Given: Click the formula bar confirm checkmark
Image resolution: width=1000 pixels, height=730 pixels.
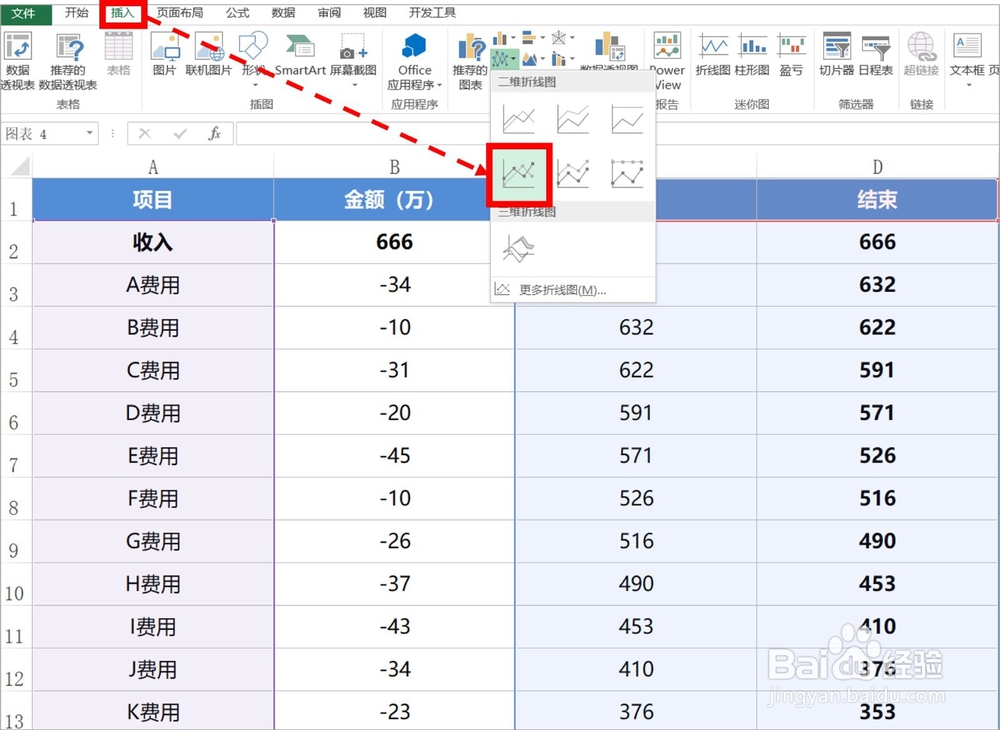Looking at the screenshot, I should coord(180,133).
